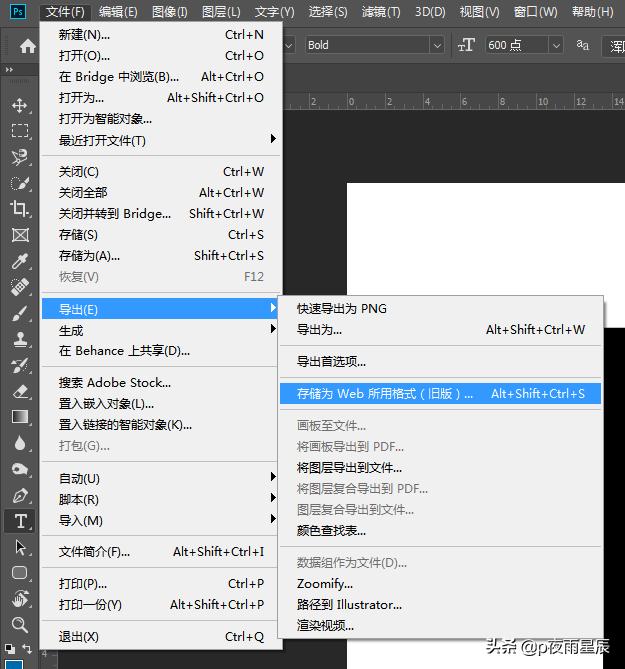Viewport: 625px width, 669px height.
Task: Open the 编辑(E) menu
Action: (118, 12)
